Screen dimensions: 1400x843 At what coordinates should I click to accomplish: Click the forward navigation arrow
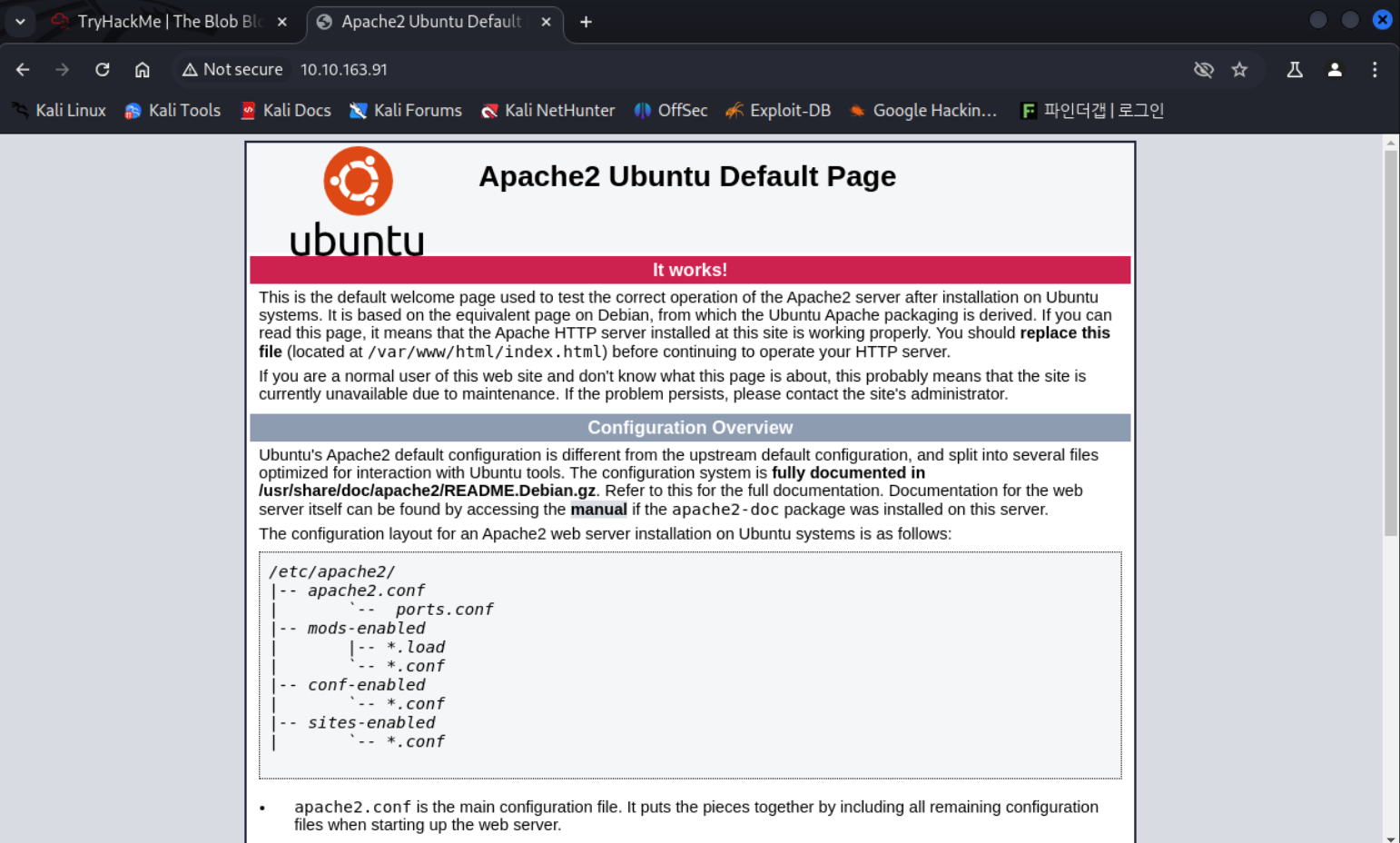62,70
